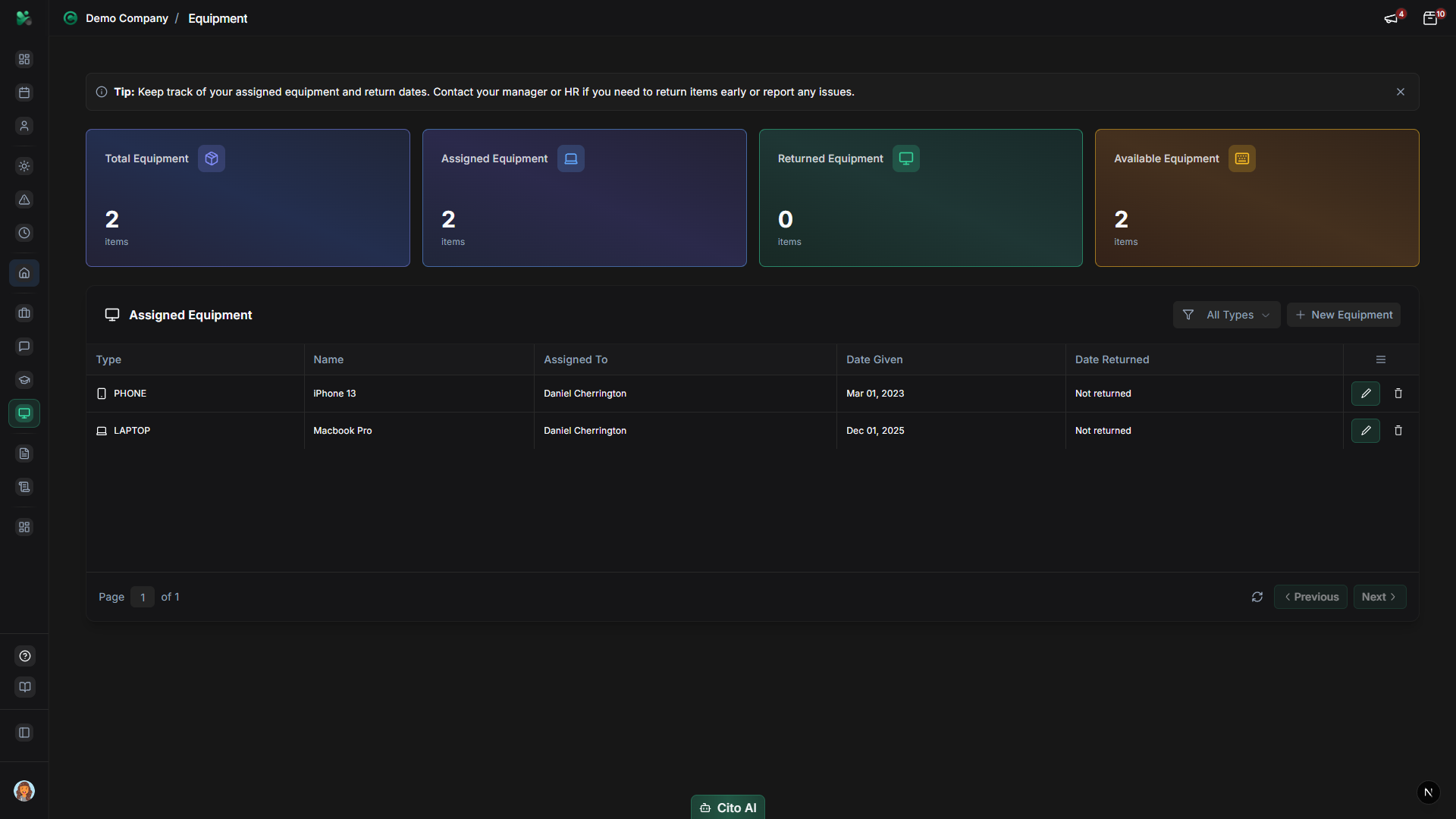Open the Cito AI assistant
Image resolution: width=1456 pixels, height=819 pixels.
click(x=727, y=808)
